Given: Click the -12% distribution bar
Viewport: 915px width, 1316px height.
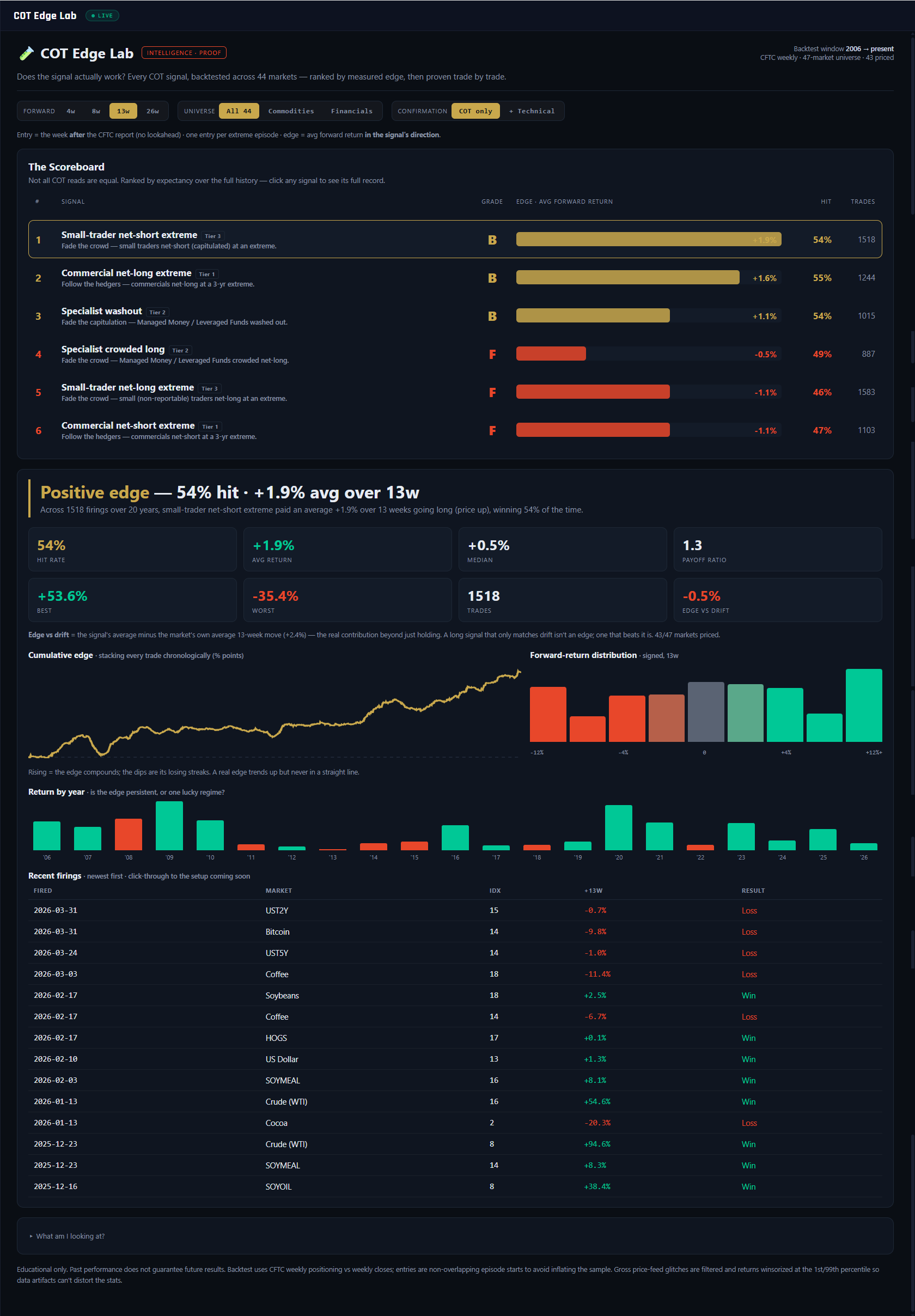Looking at the screenshot, I should (548, 714).
